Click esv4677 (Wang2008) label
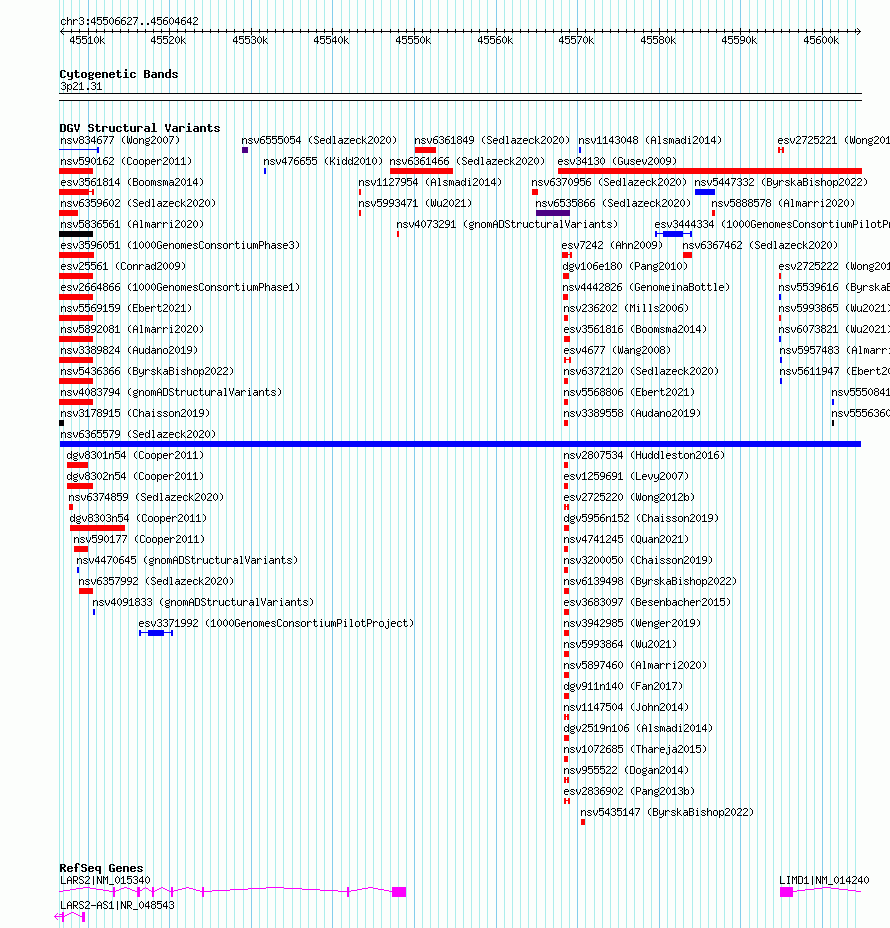890x928 pixels. coord(617,350)
